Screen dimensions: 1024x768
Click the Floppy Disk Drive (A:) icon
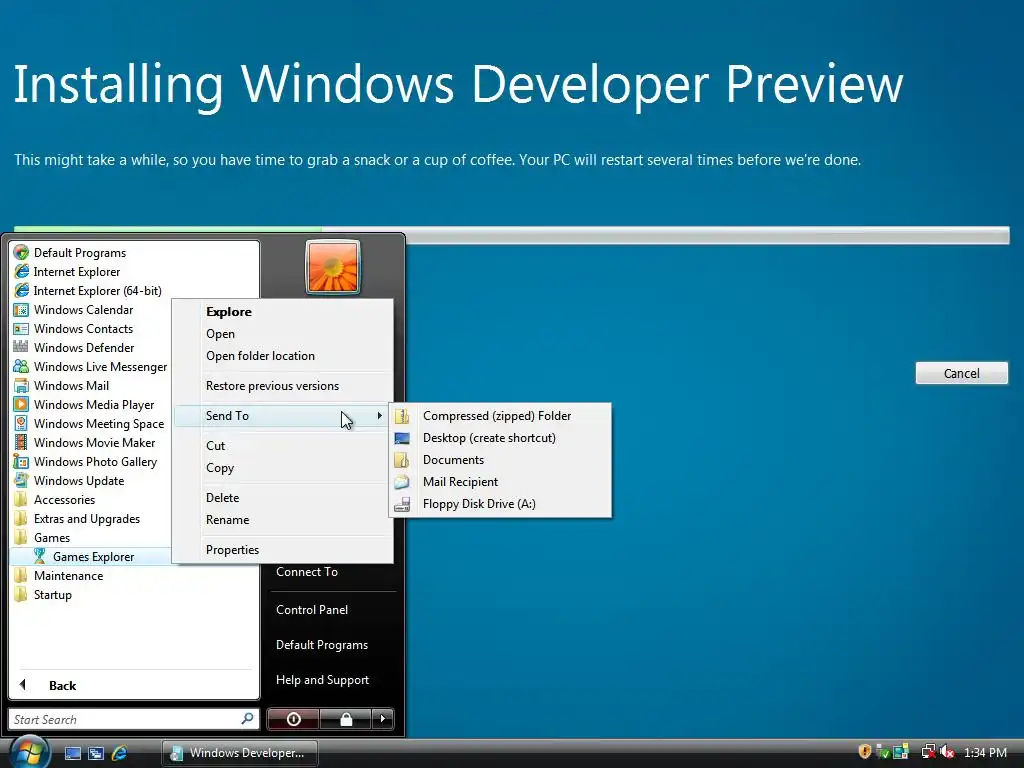tap(402, 504)
